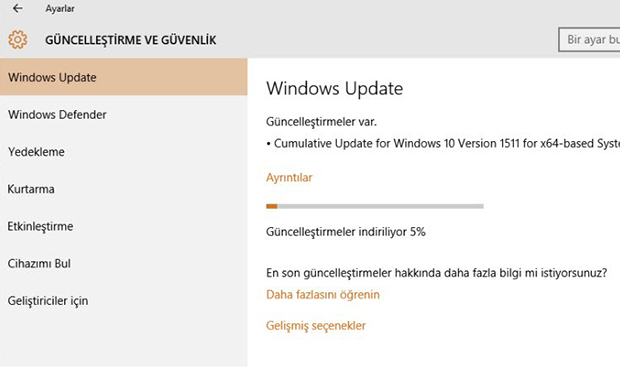Click the back arrow icon
This screenshot has height=370, width=620.
coord(17,8)
